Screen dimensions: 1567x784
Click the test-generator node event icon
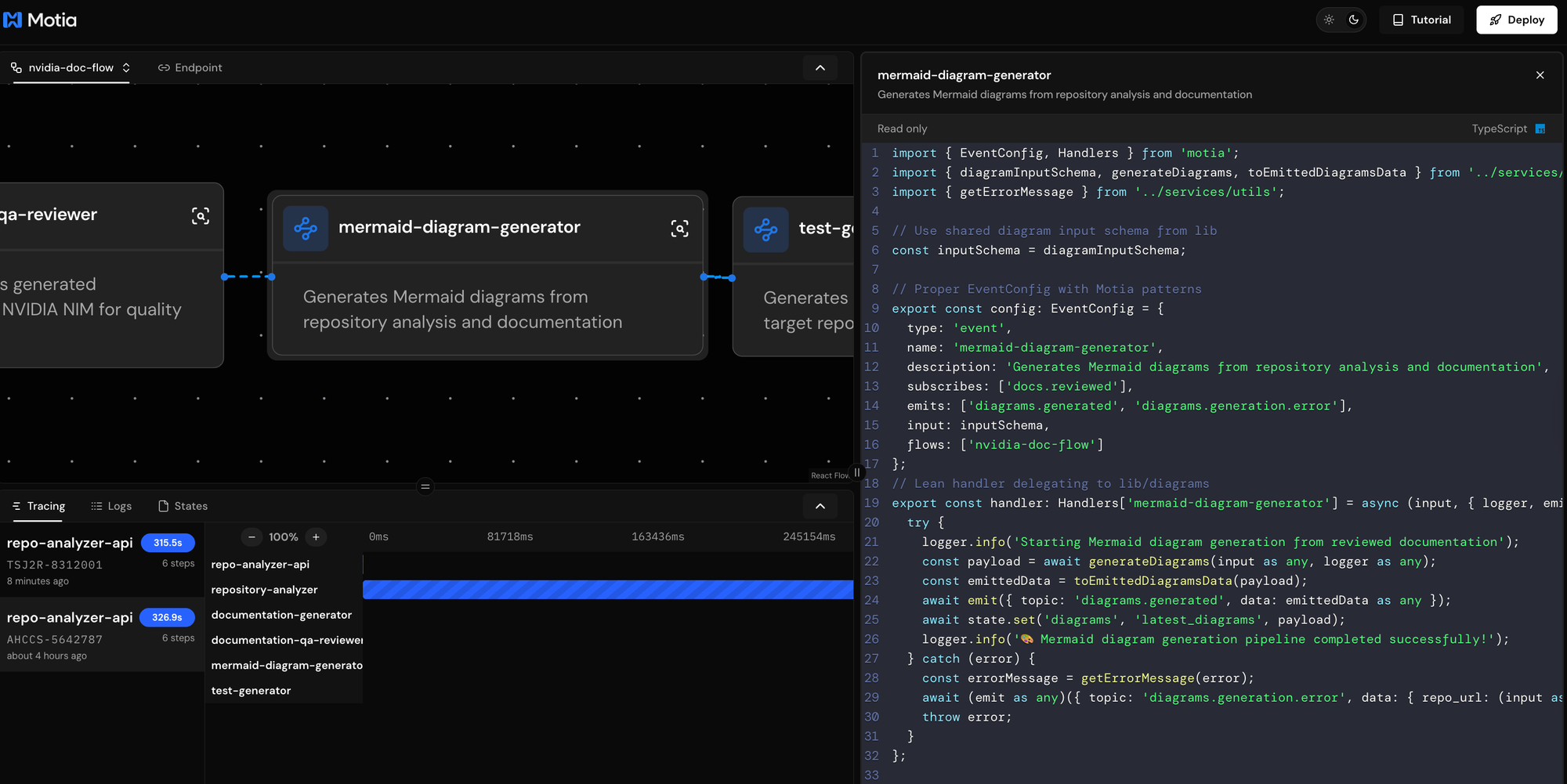pyautogui.click(x=765, y=229)
